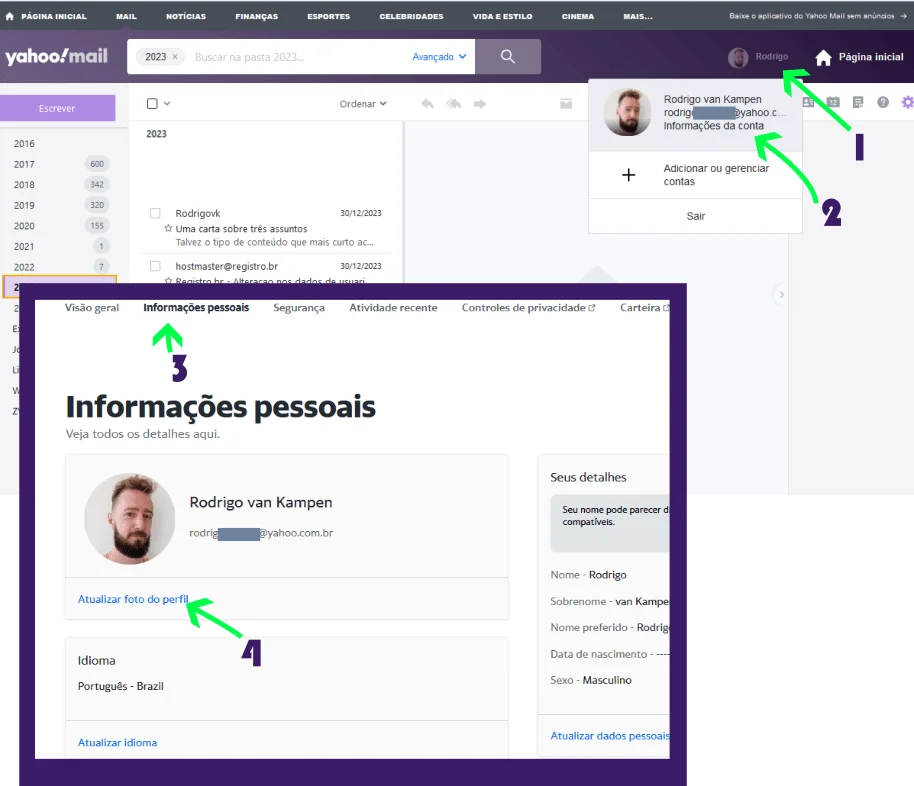Click the Escrever compose button
This screenshot has width=914, height=786.
tap(57, 108)
